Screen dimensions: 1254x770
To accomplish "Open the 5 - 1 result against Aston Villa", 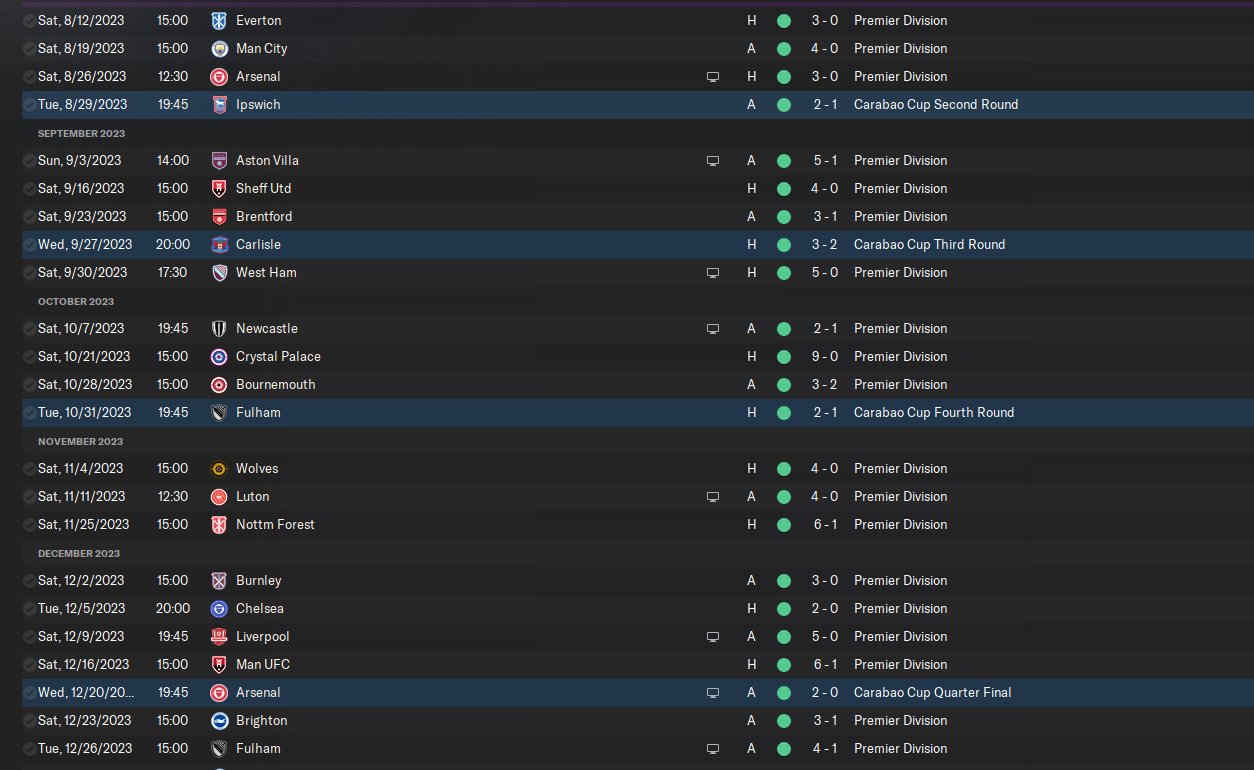I will (x=824, y=160).
